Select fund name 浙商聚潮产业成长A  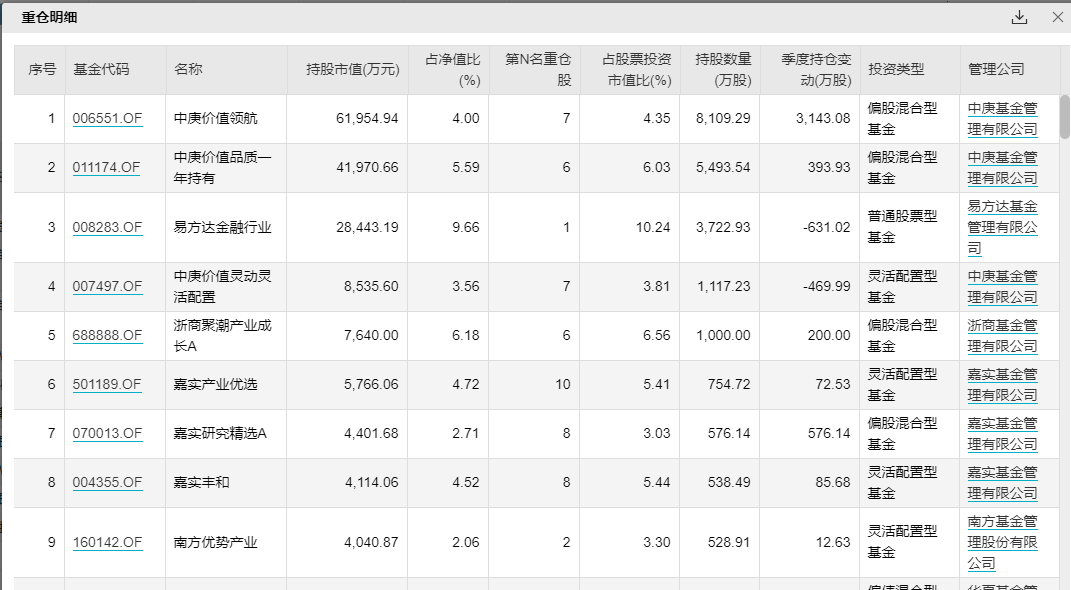[222, 335]
